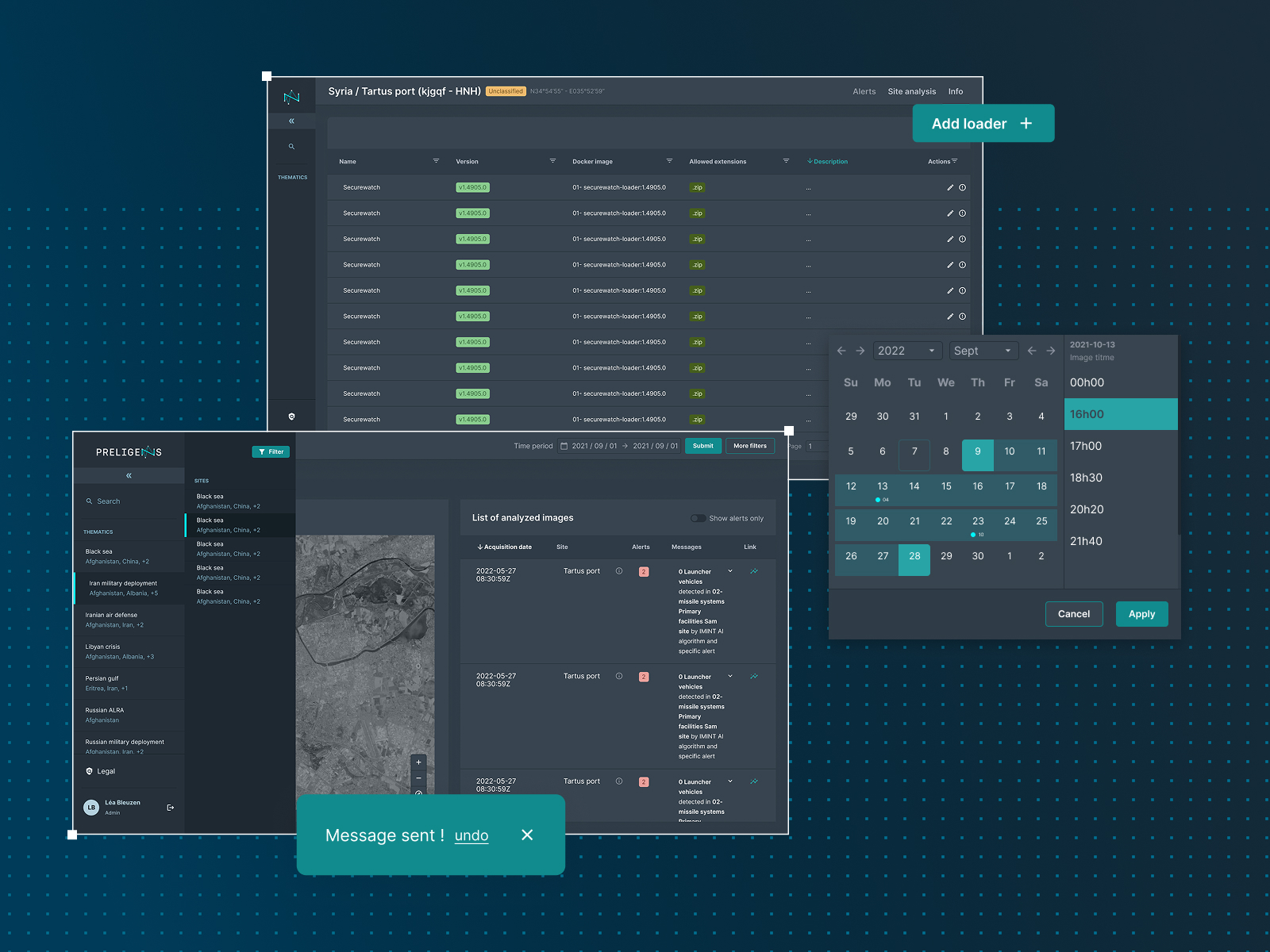Select the 16h00 image time slot
This screenshot has width=1270, height=952.
click(1120, 413)
